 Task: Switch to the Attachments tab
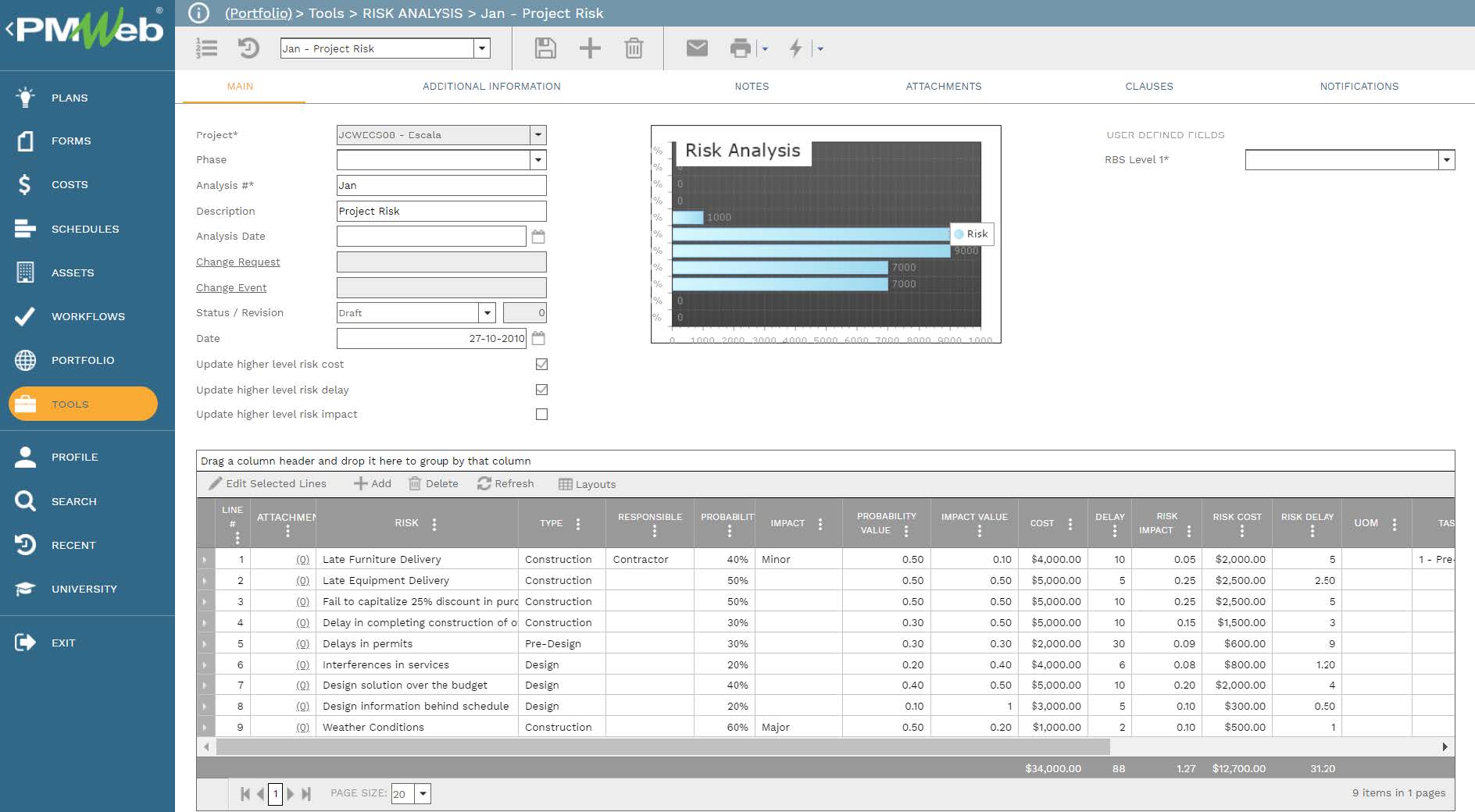pos(944,86)
